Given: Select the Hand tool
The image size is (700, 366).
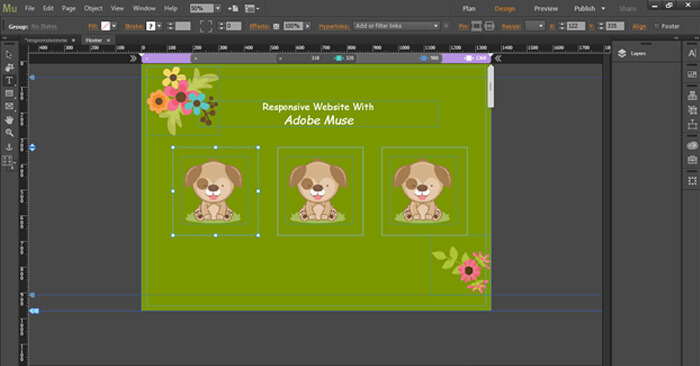Looking at the screenshot, I should point(9,120).
